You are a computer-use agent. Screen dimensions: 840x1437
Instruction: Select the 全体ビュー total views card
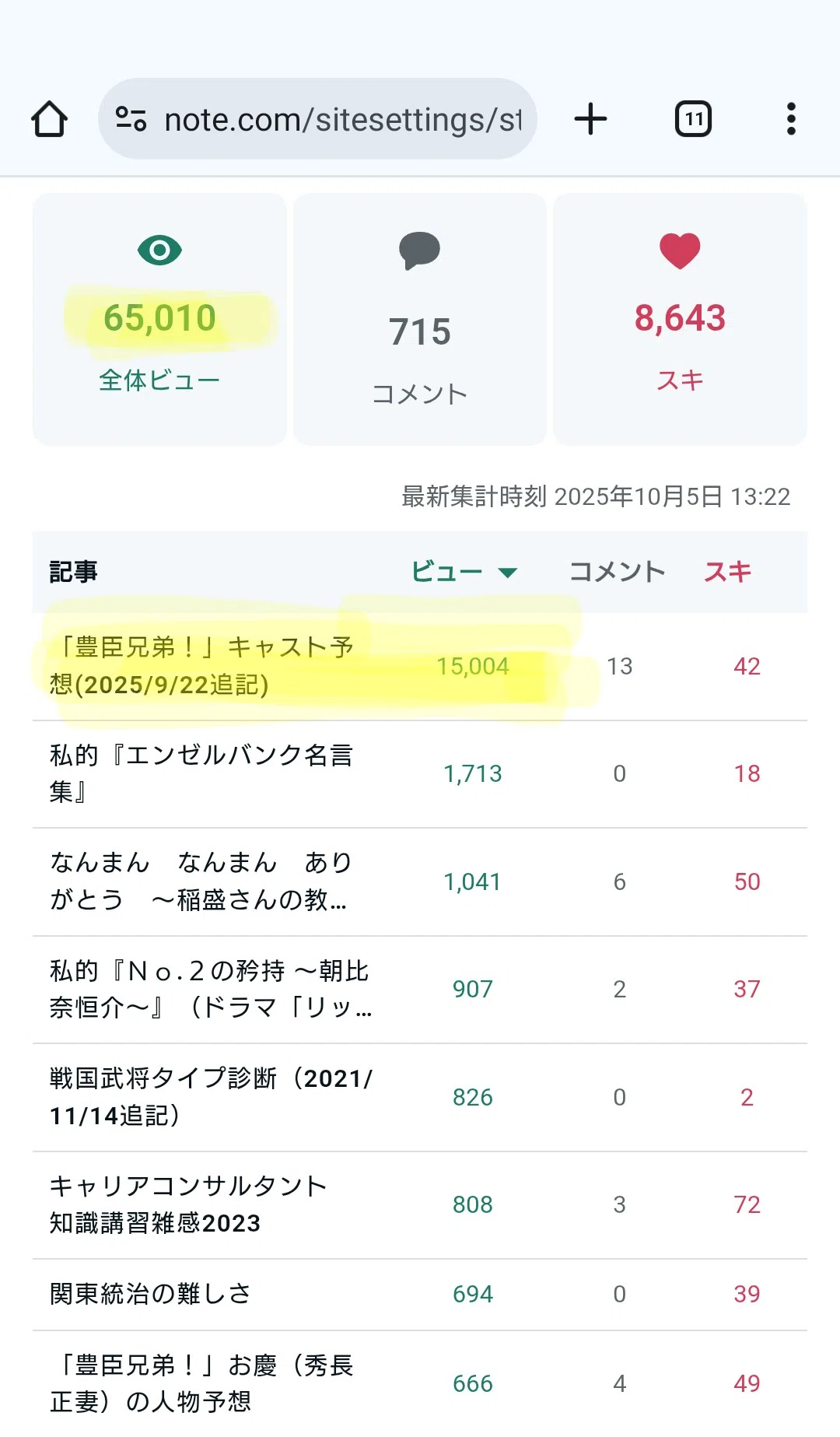(159, 319)
